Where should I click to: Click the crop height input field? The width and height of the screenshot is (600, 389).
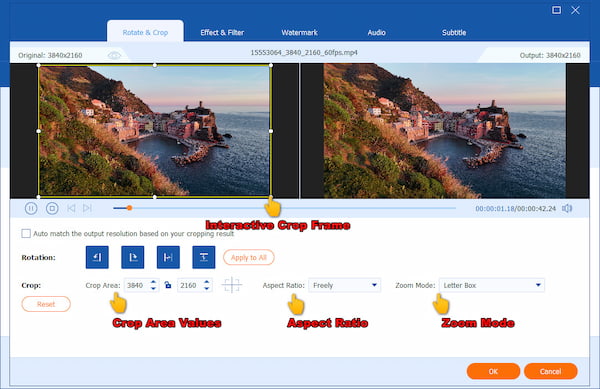click(x=190, y=285)
